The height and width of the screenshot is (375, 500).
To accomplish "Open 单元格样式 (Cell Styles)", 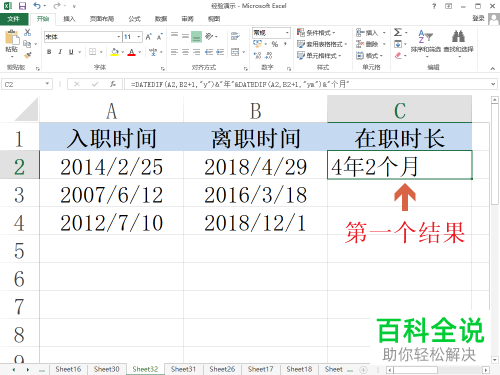I will [x=319, y=55].
